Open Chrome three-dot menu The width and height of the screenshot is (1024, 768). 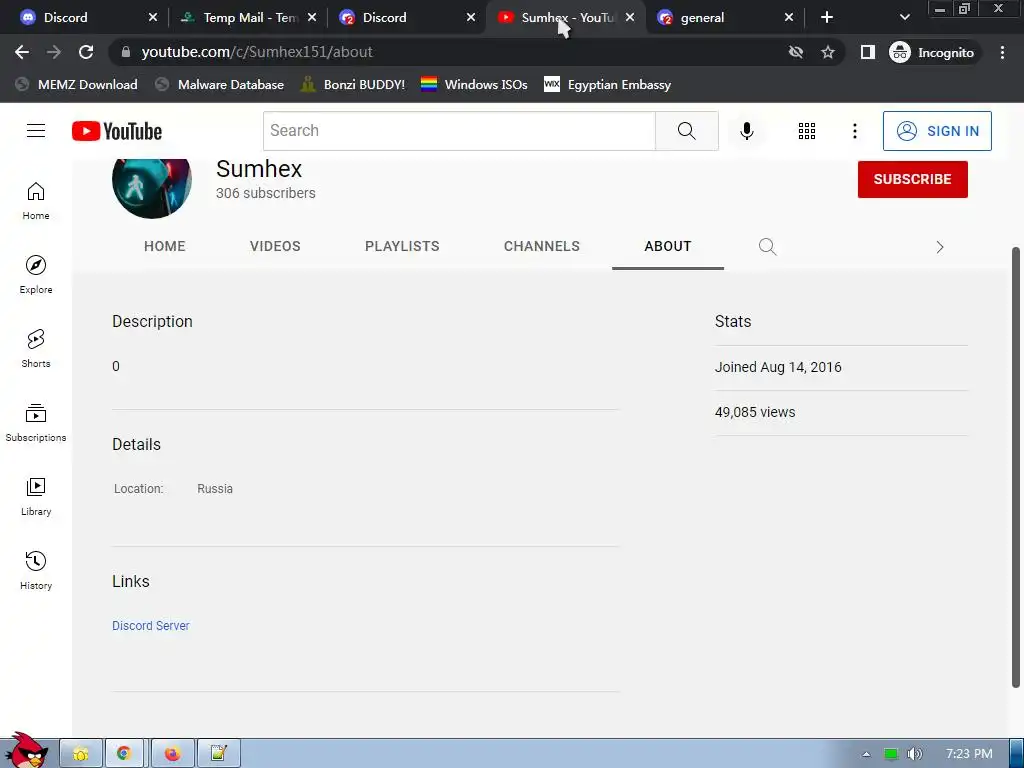(x=1002, y=52)
